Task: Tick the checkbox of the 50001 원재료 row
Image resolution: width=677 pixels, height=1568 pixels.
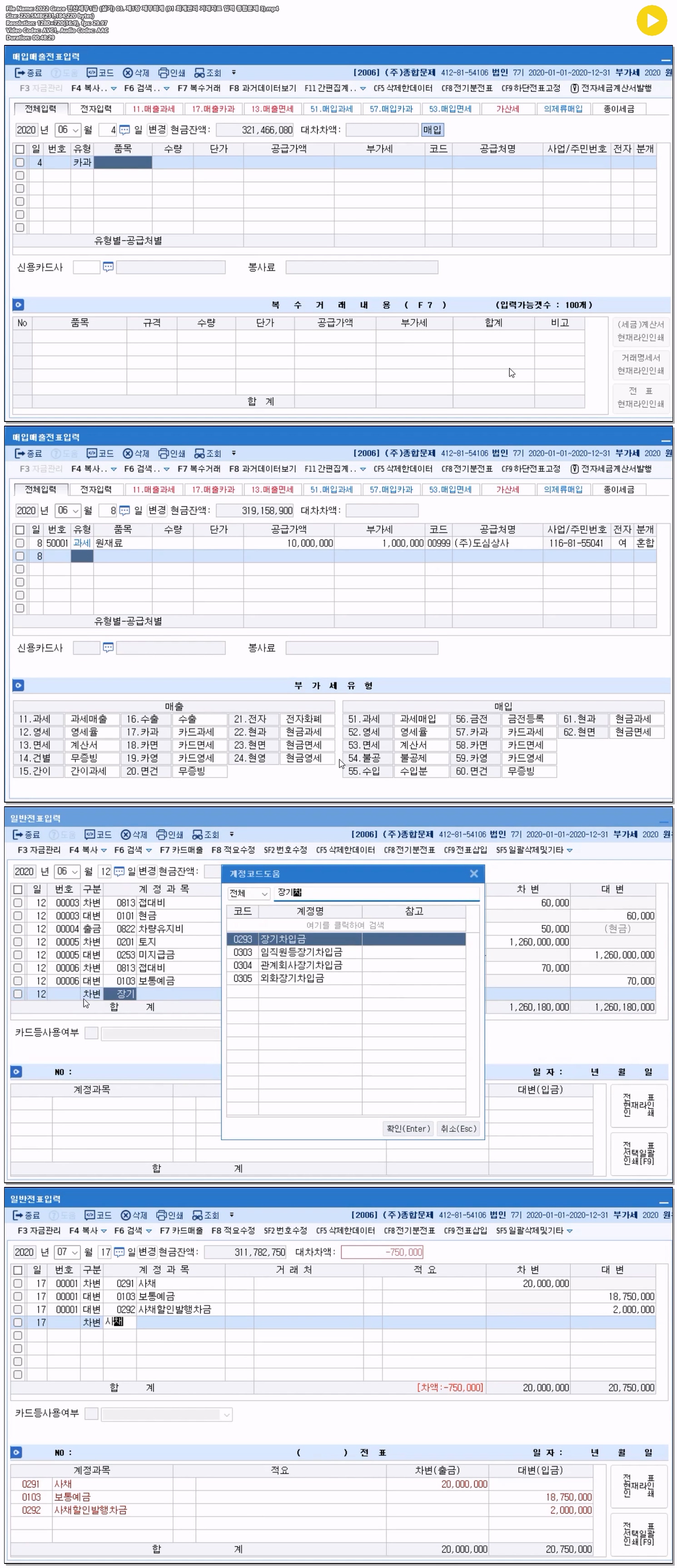Action: [20, 543]
